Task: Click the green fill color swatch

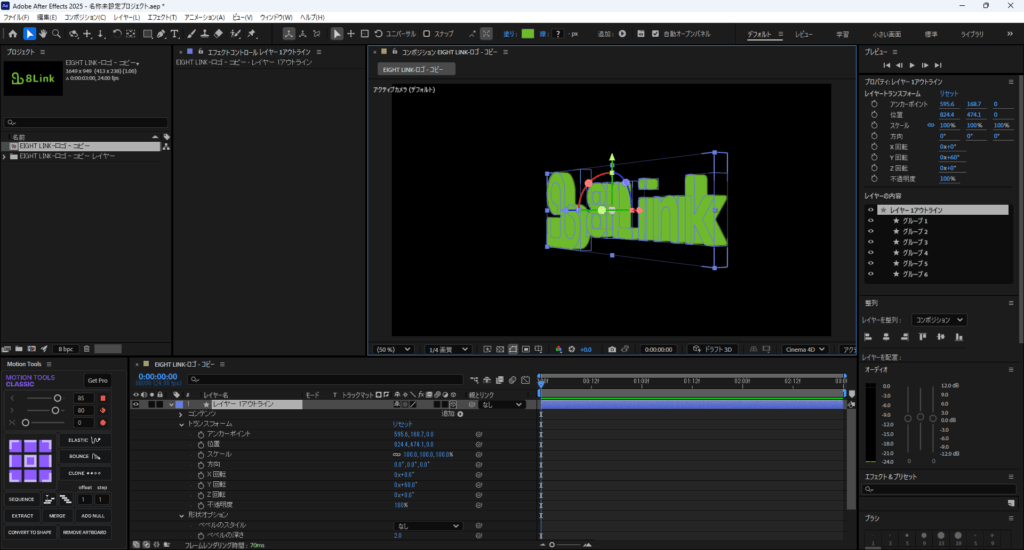Action: pos(528,34)
